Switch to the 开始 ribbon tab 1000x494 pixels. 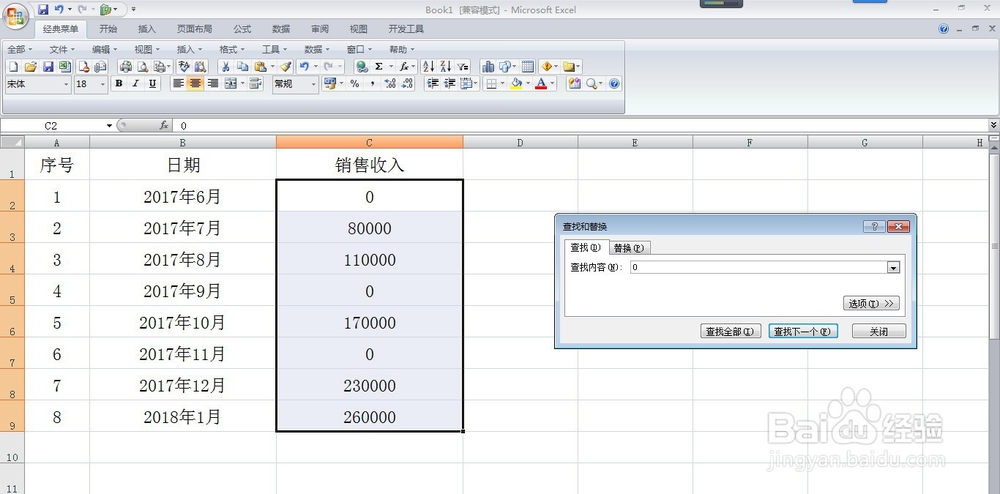[x=108, y=29]
